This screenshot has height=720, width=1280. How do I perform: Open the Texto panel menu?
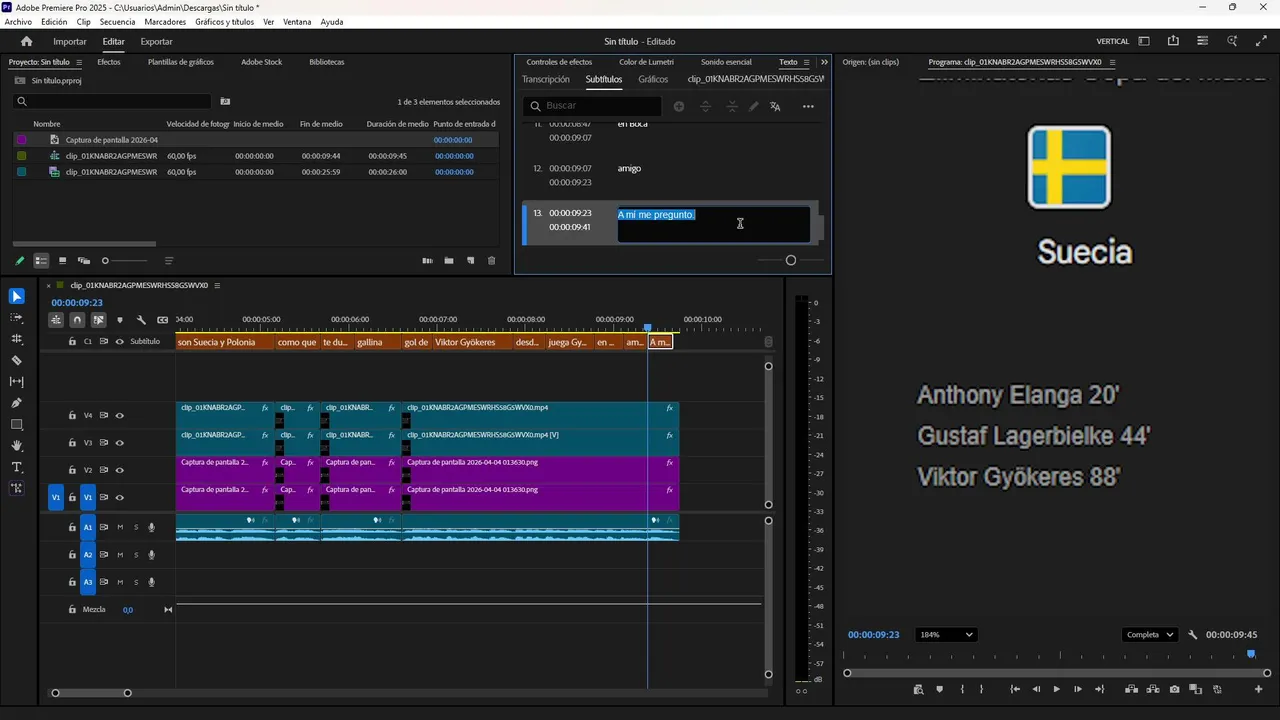point(808,62)
